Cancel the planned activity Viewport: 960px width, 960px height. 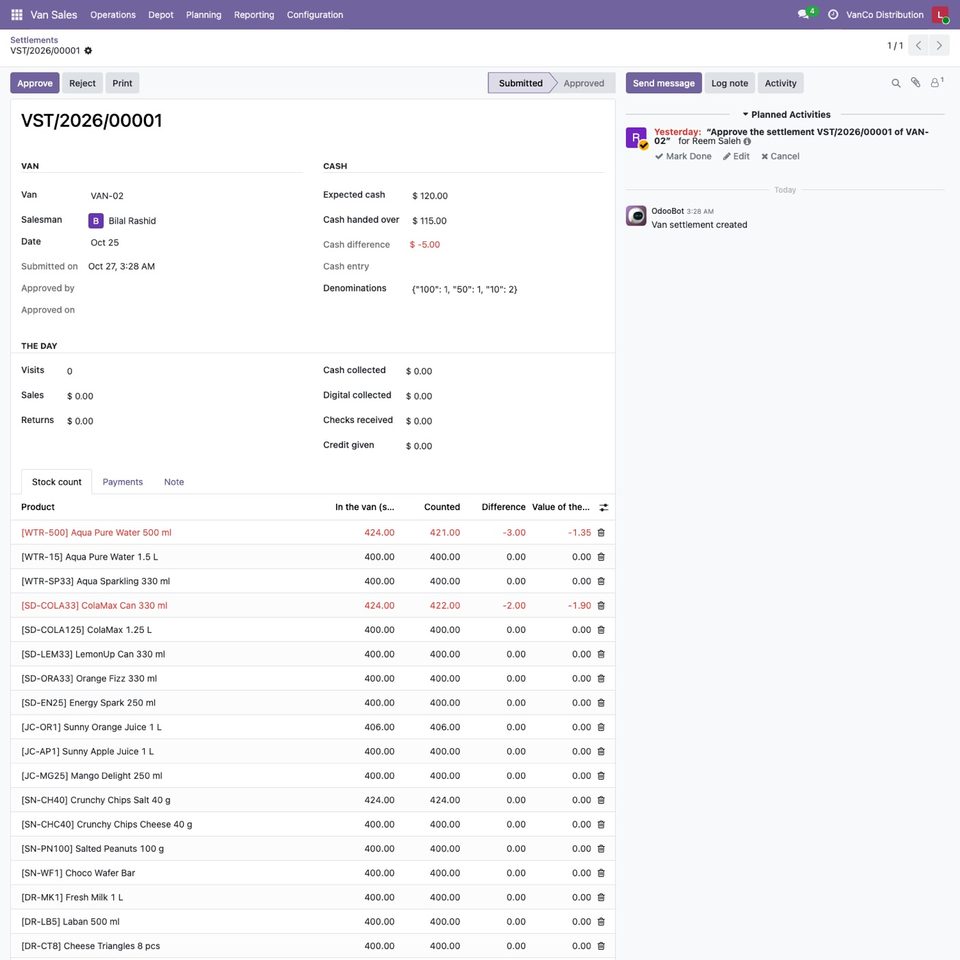[780, 156]
